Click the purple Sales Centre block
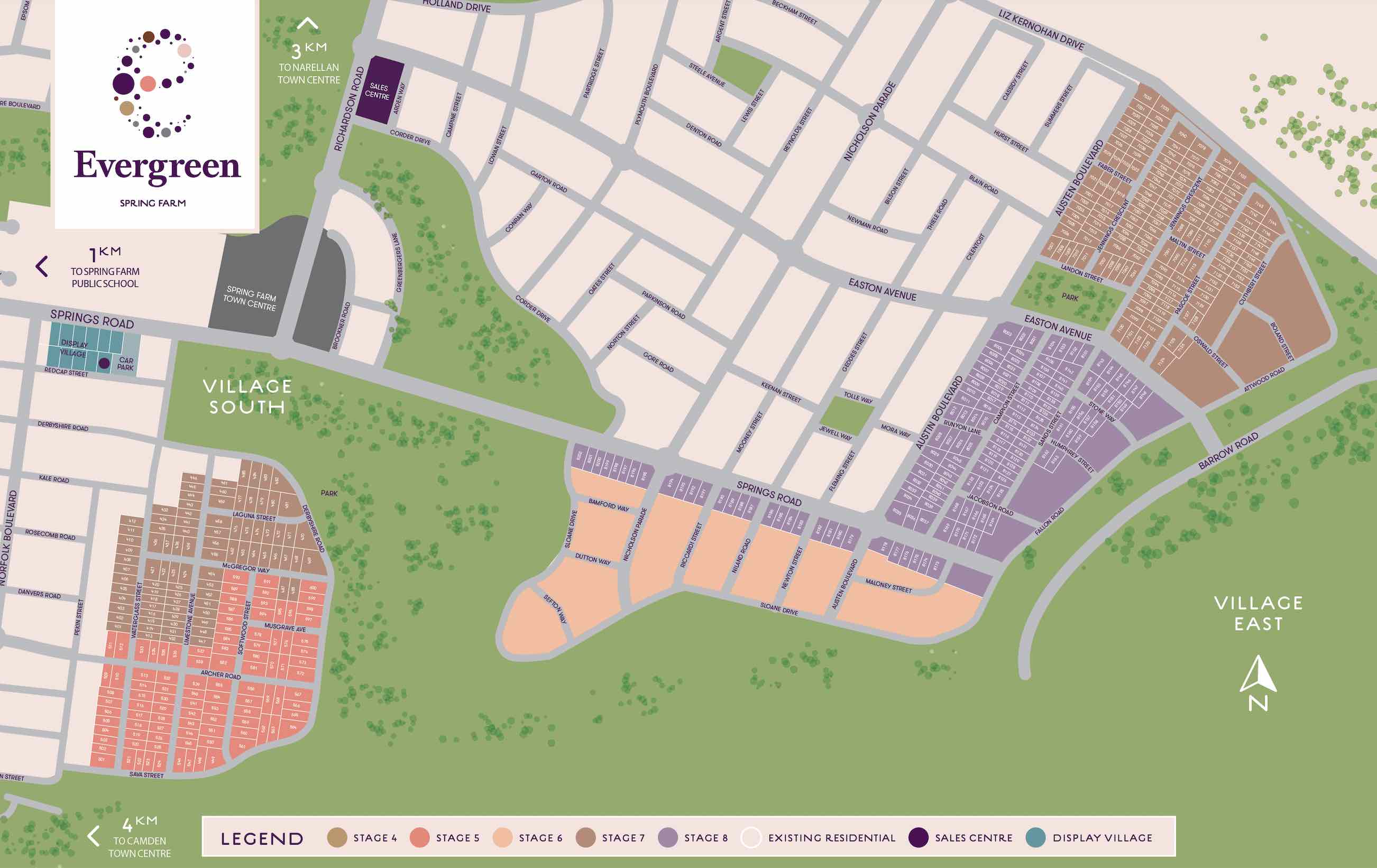1377x868 pixels. click(x=379, y=90)
